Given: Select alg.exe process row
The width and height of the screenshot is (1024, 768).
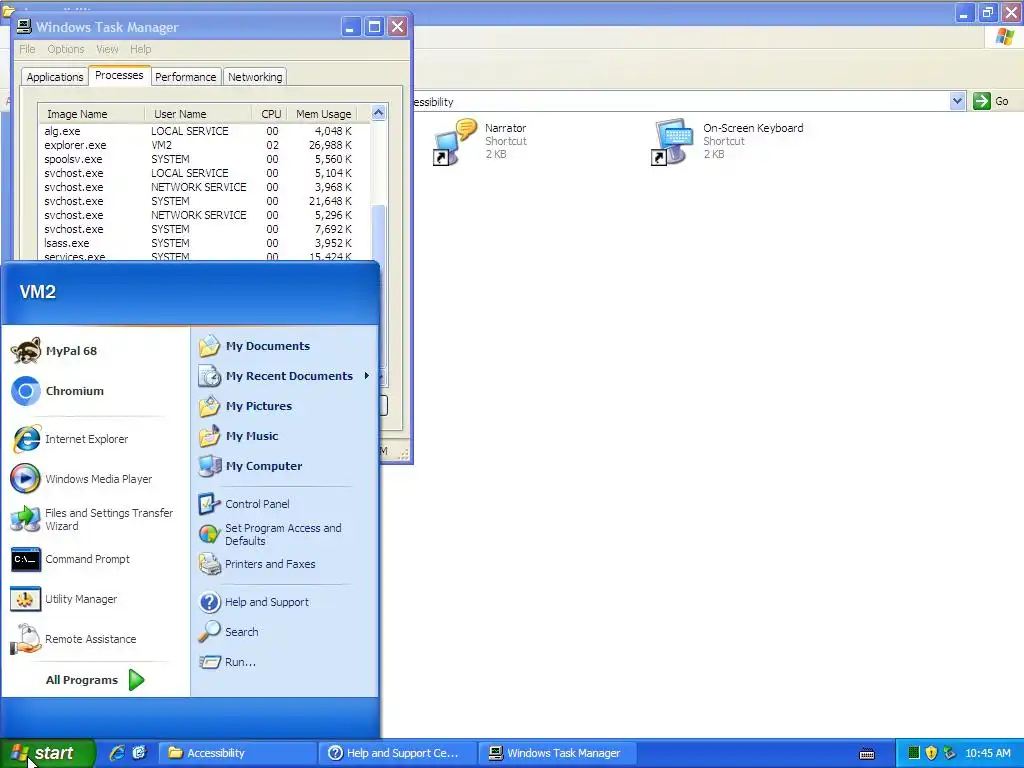Looking at the screenshot, I should (204, 131).
